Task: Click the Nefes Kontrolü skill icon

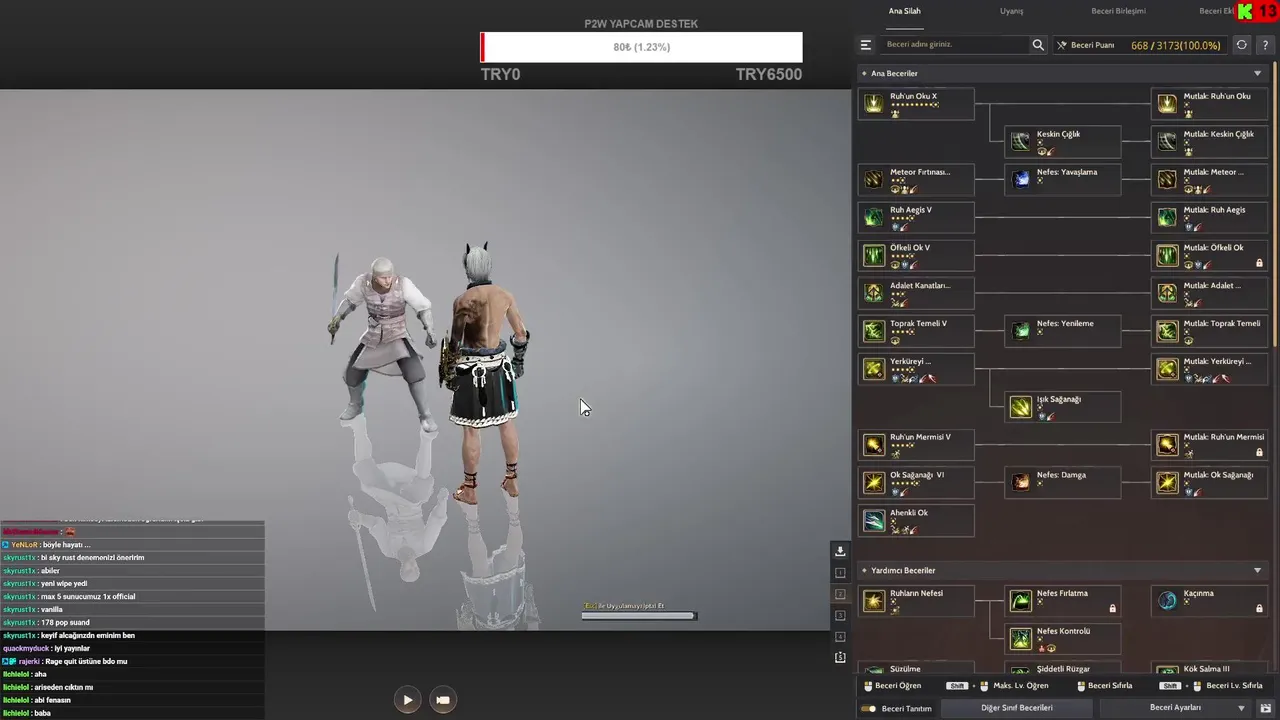Action: [x=1020, y=639]
